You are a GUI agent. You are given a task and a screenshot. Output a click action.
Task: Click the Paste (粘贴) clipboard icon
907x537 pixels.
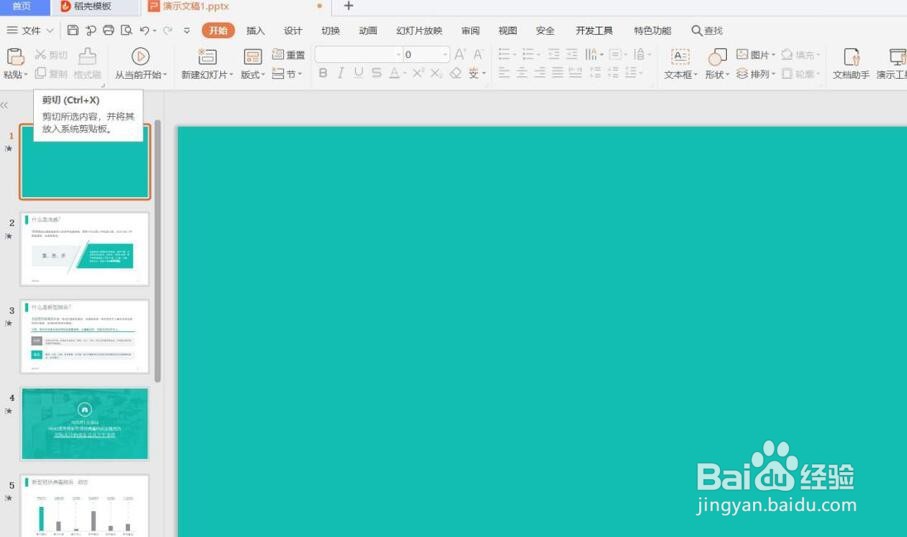coord(15,57)
